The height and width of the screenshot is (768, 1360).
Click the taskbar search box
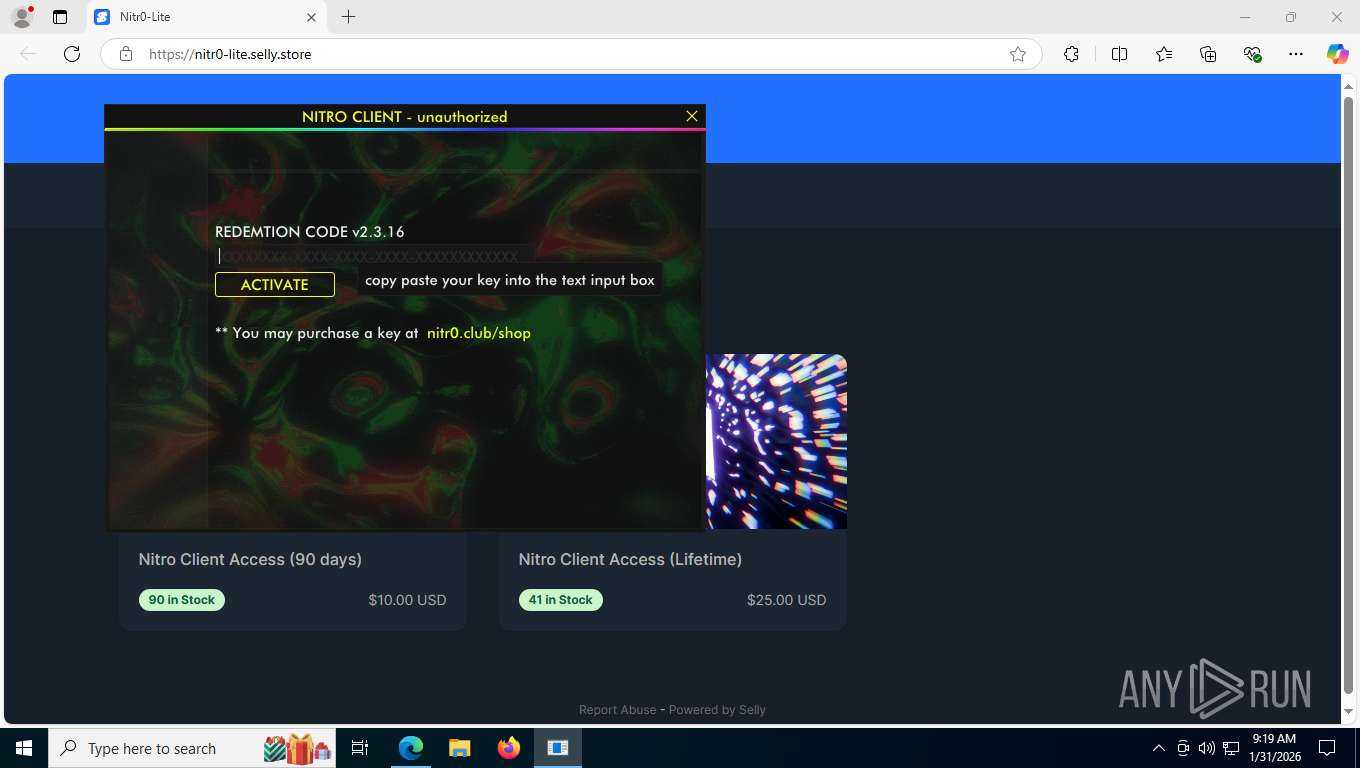click(x=193, y=748)
